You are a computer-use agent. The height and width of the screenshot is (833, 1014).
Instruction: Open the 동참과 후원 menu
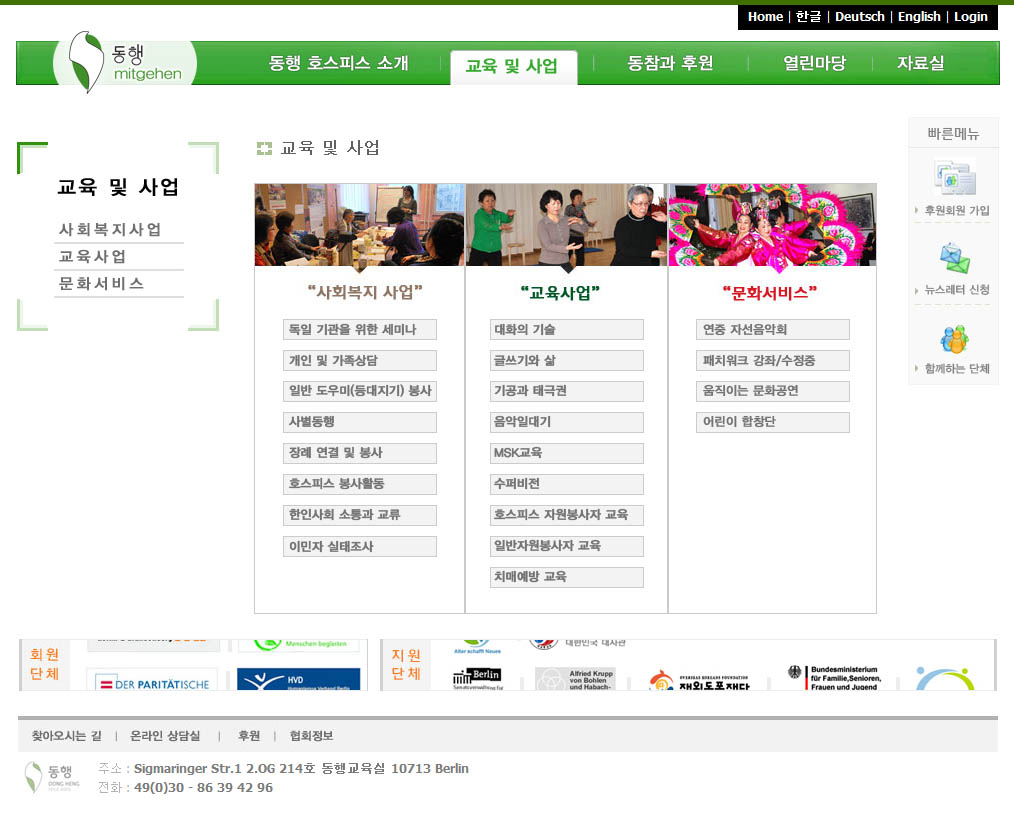(x=670, y=63)
